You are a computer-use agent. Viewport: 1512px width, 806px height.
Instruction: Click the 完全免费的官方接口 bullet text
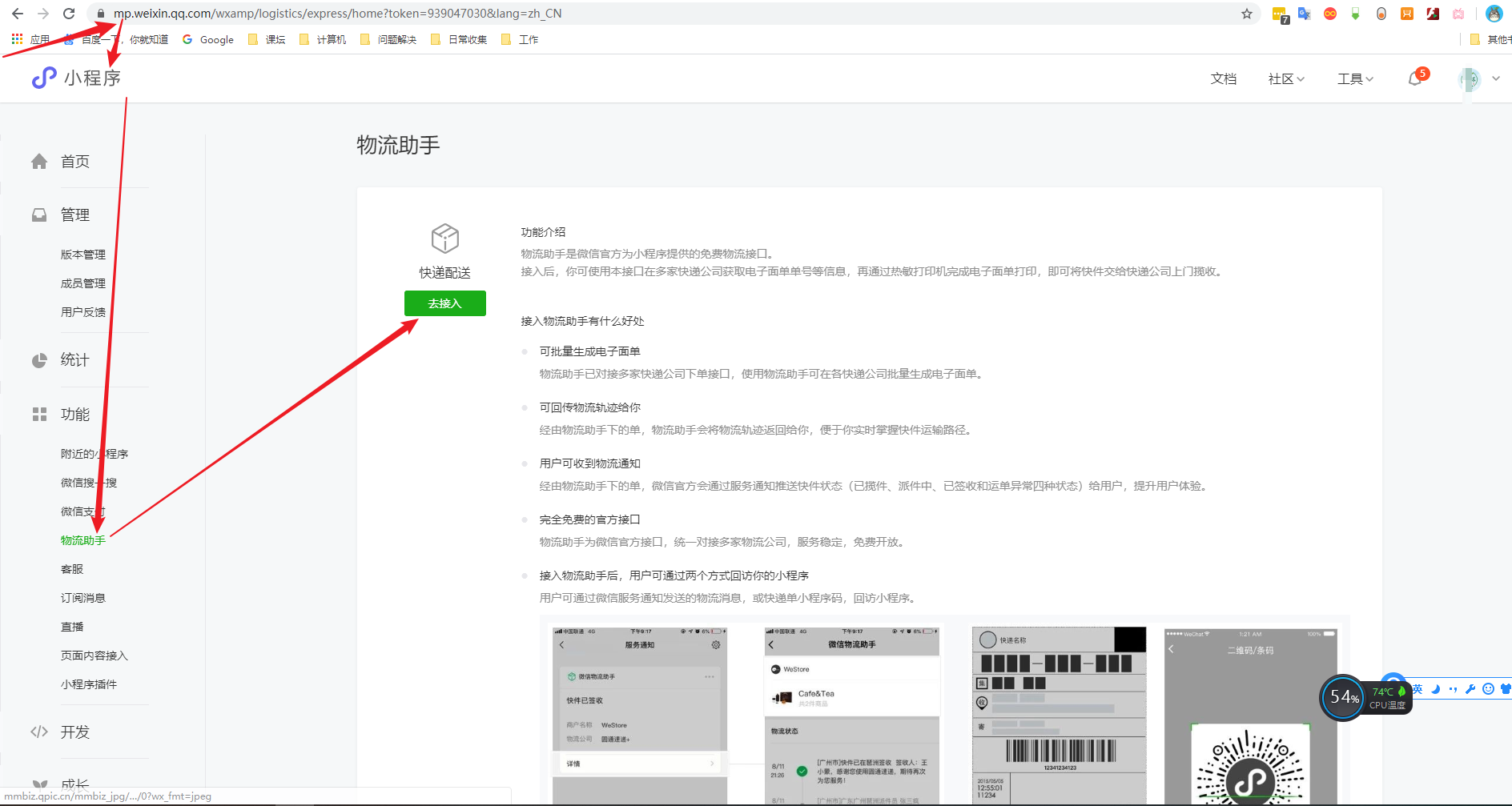tap(590, 519)
